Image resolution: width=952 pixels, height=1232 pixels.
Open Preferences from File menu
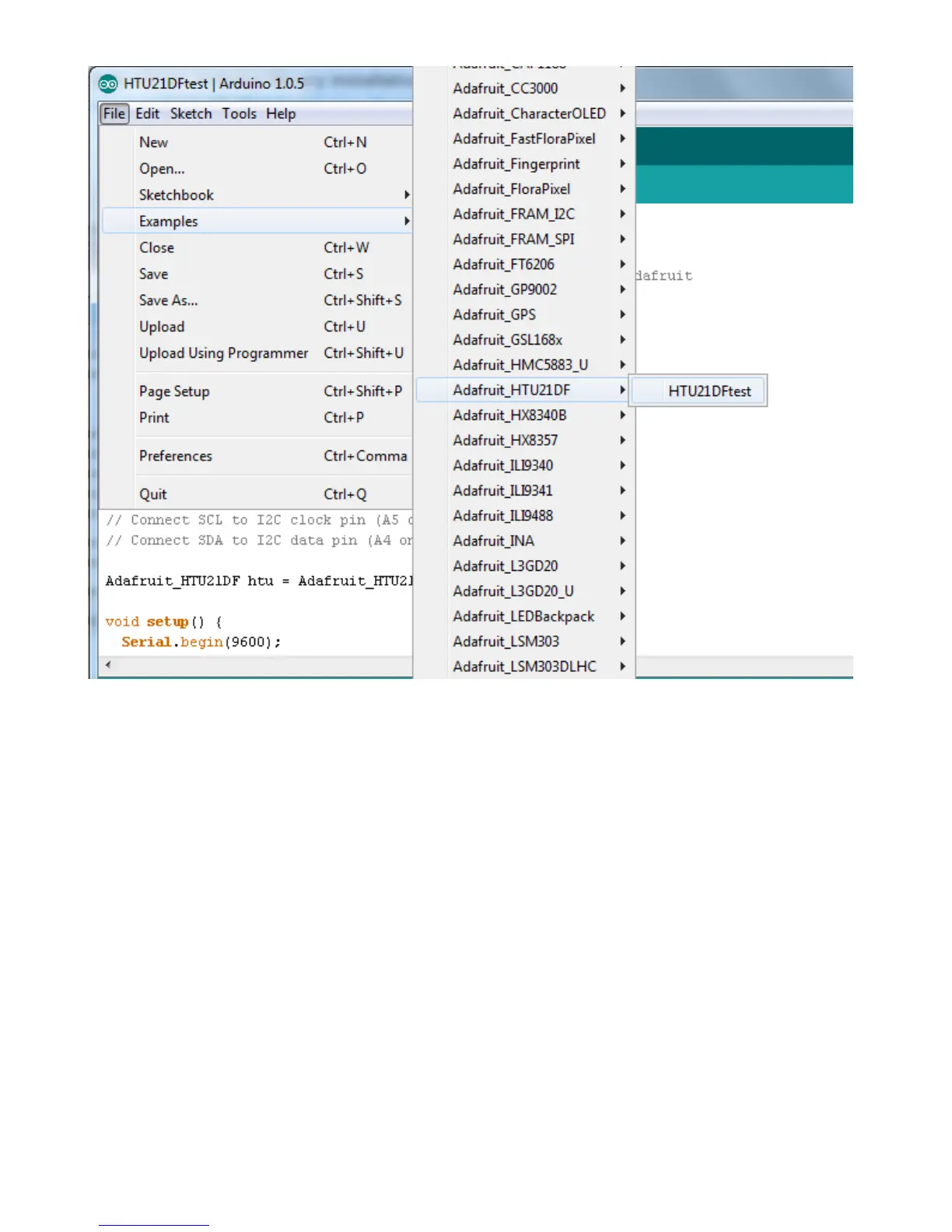257,457
